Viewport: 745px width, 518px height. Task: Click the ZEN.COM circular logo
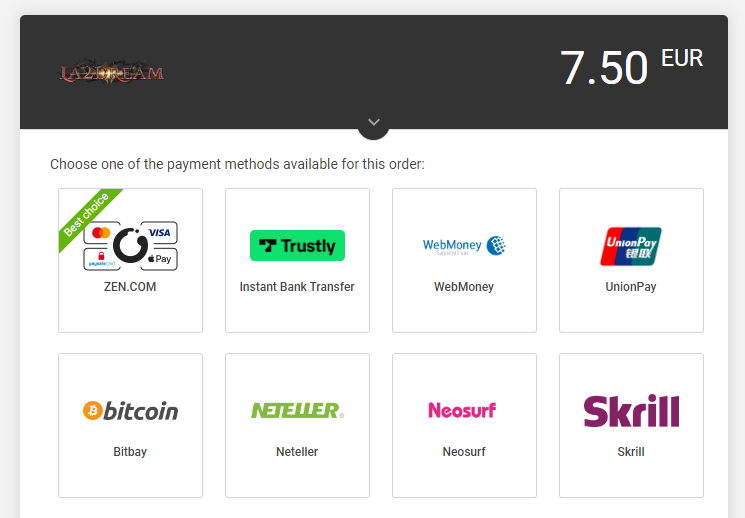click(131, 246)
